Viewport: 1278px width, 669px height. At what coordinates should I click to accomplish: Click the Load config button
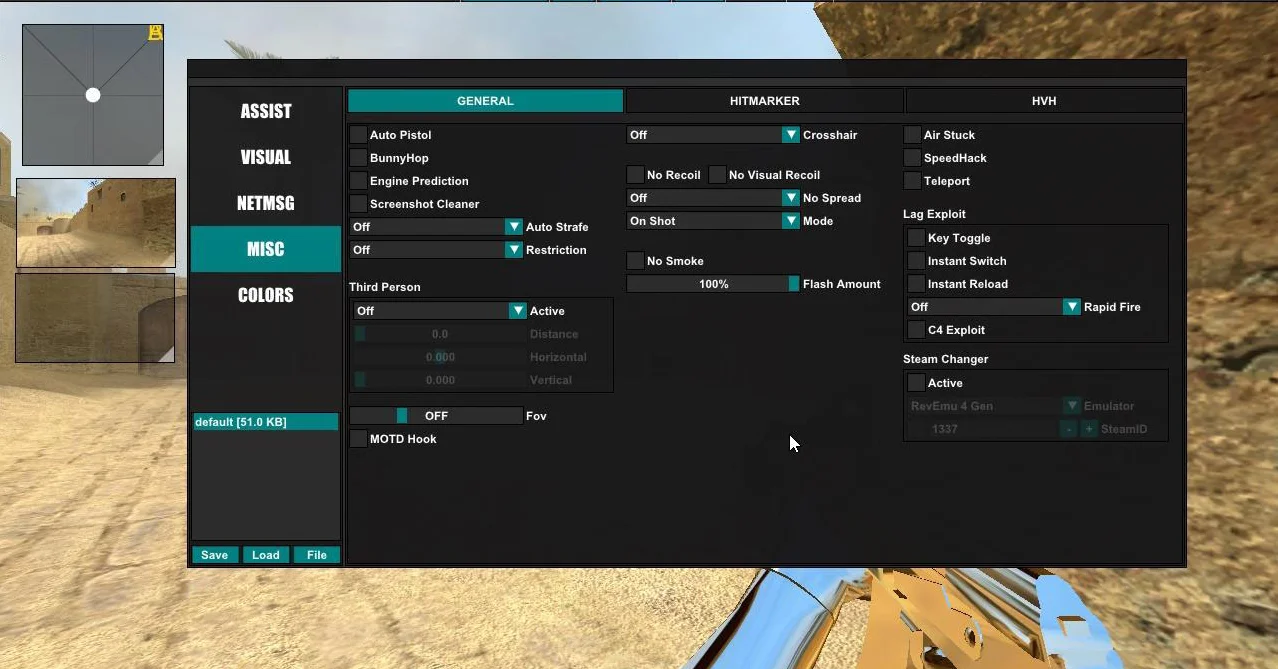click(x=265, y=555)
